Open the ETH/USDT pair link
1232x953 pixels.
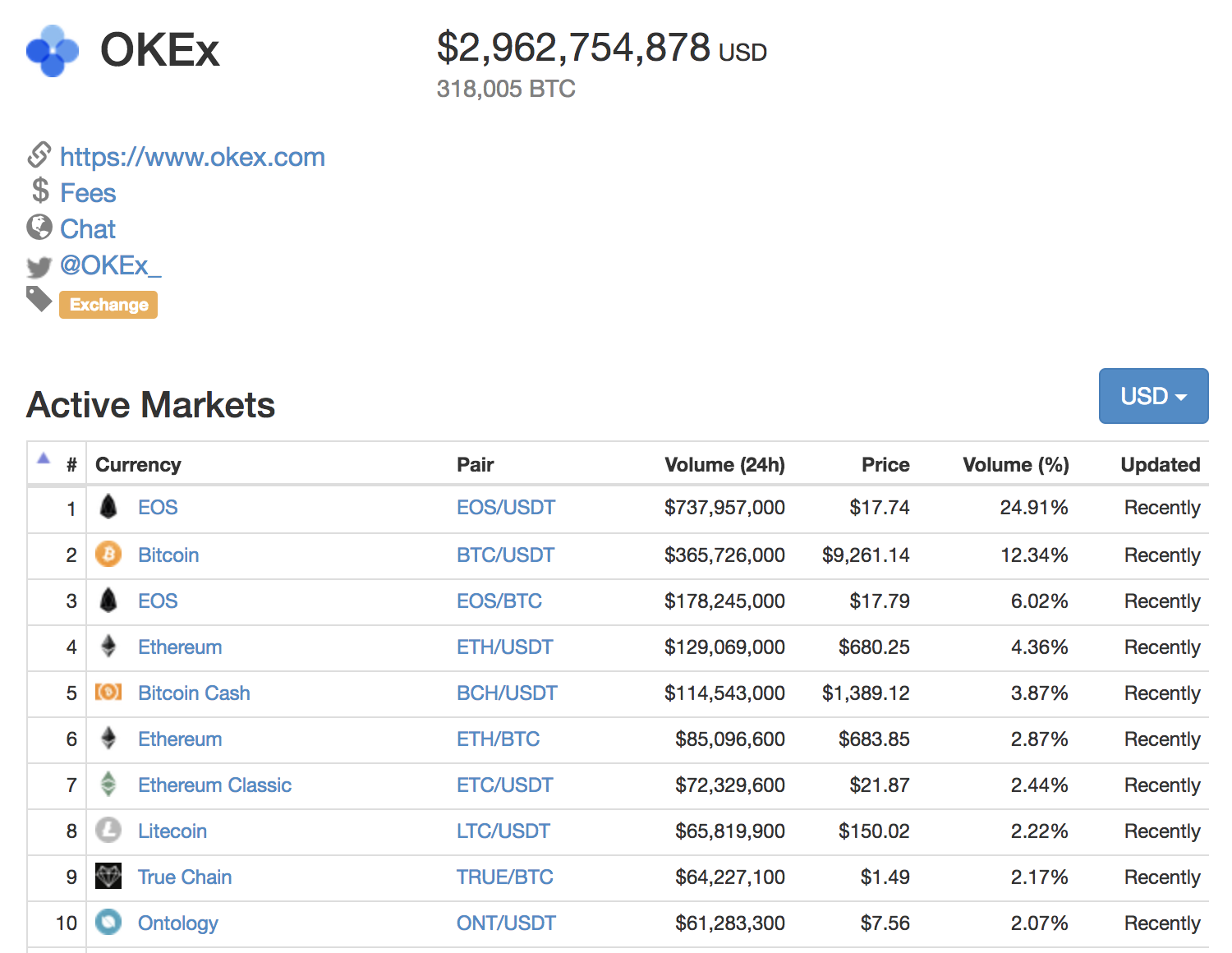(505, 647)
